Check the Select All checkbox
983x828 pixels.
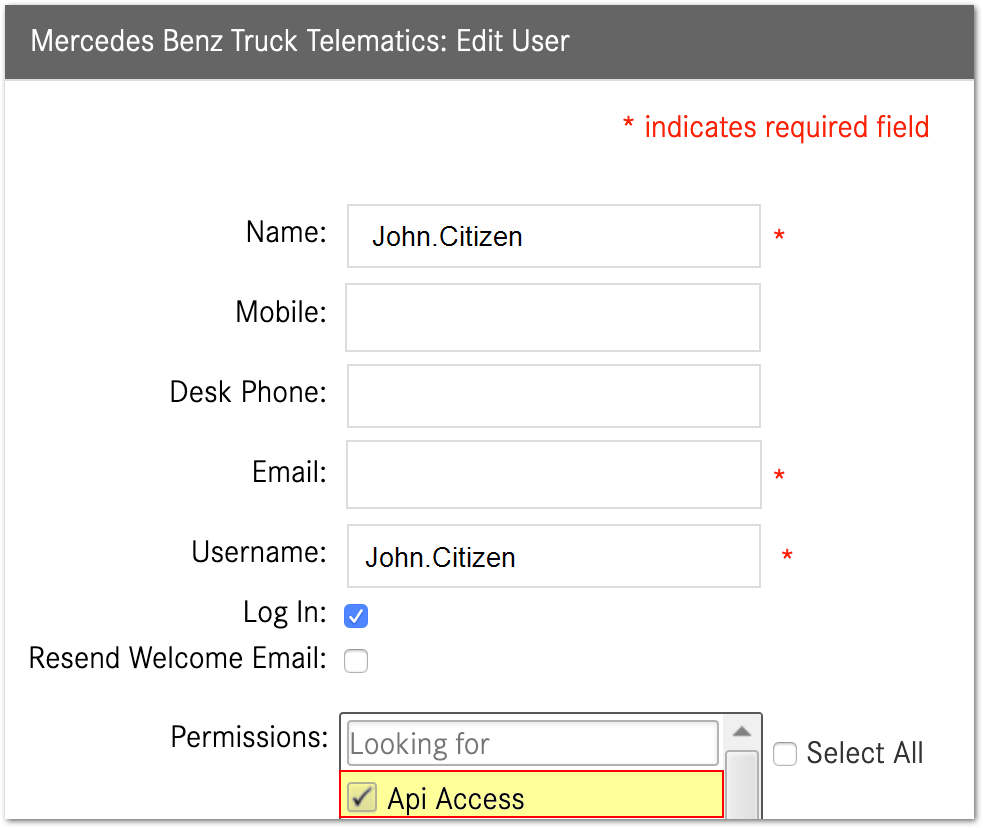(x=785, y=754)
